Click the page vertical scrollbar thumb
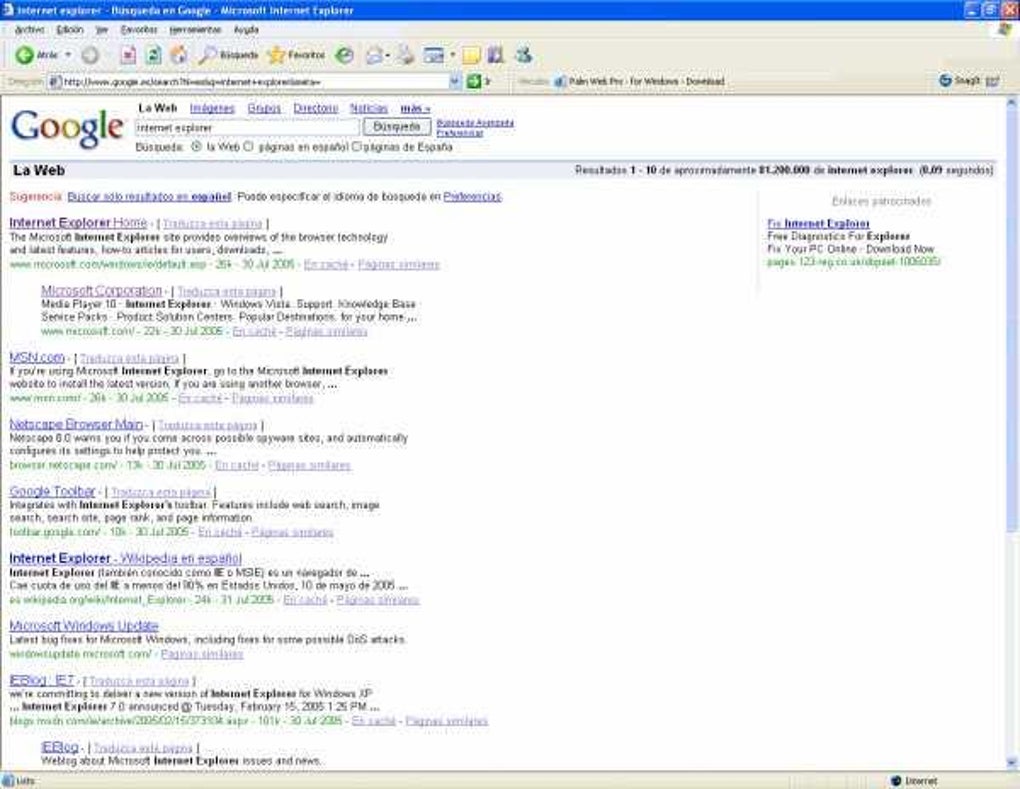 coord(1012,319)
